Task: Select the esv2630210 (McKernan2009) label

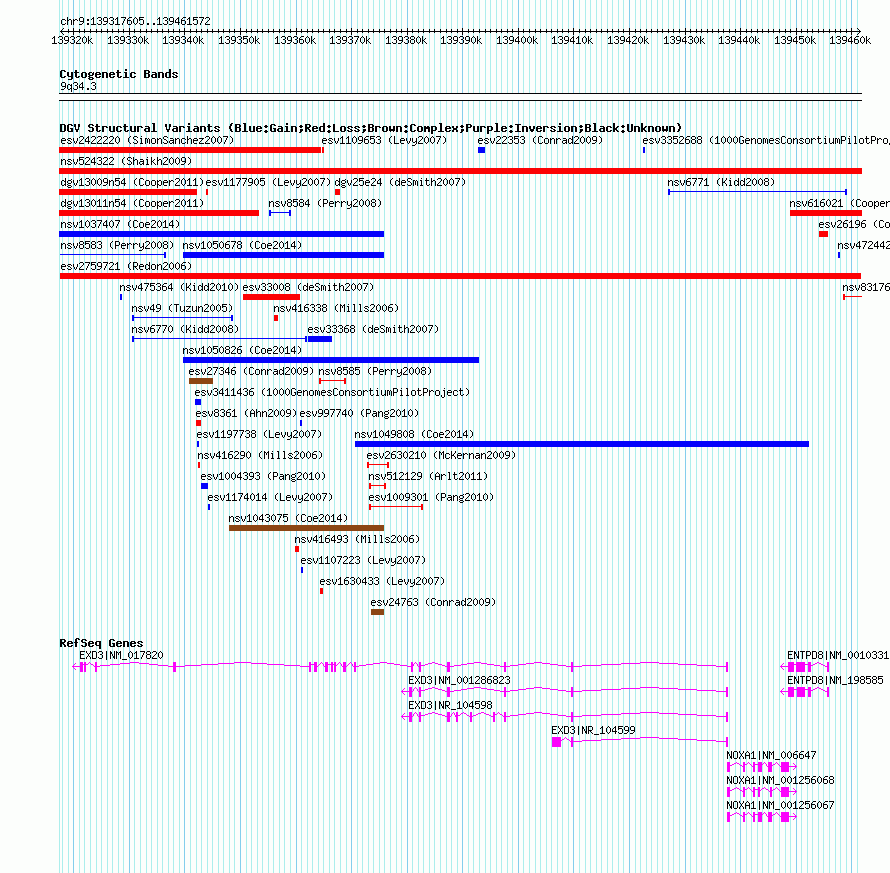Action: pos(441,455)
